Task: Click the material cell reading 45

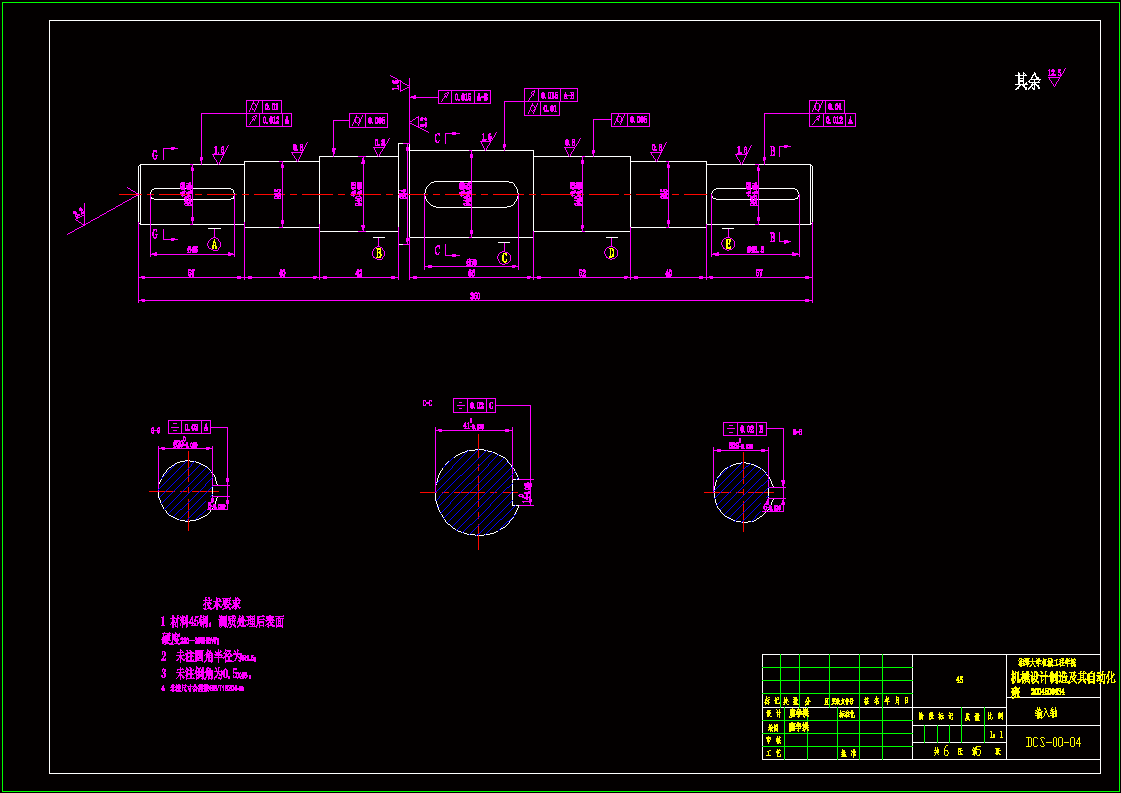Action: tap(959, 680)
